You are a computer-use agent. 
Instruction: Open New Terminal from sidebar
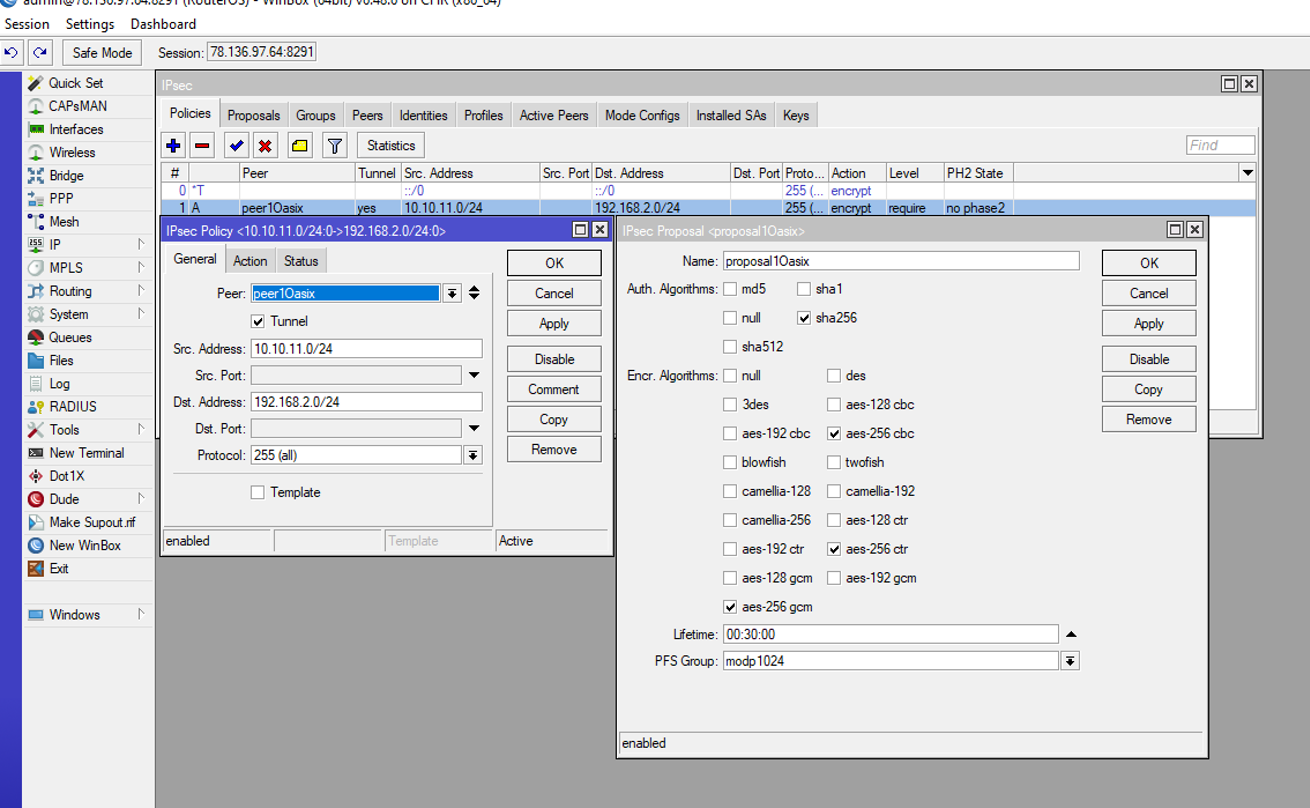[x=87, y=452]
